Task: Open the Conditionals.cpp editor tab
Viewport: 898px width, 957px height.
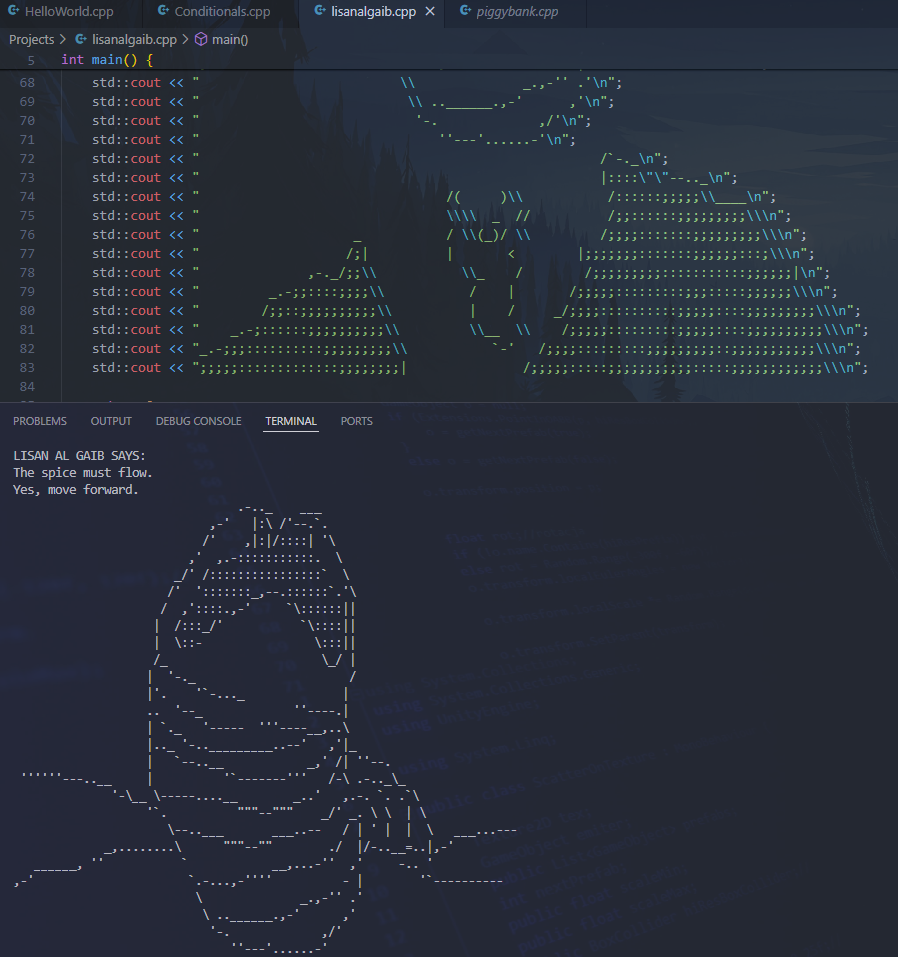Action: 222,12
